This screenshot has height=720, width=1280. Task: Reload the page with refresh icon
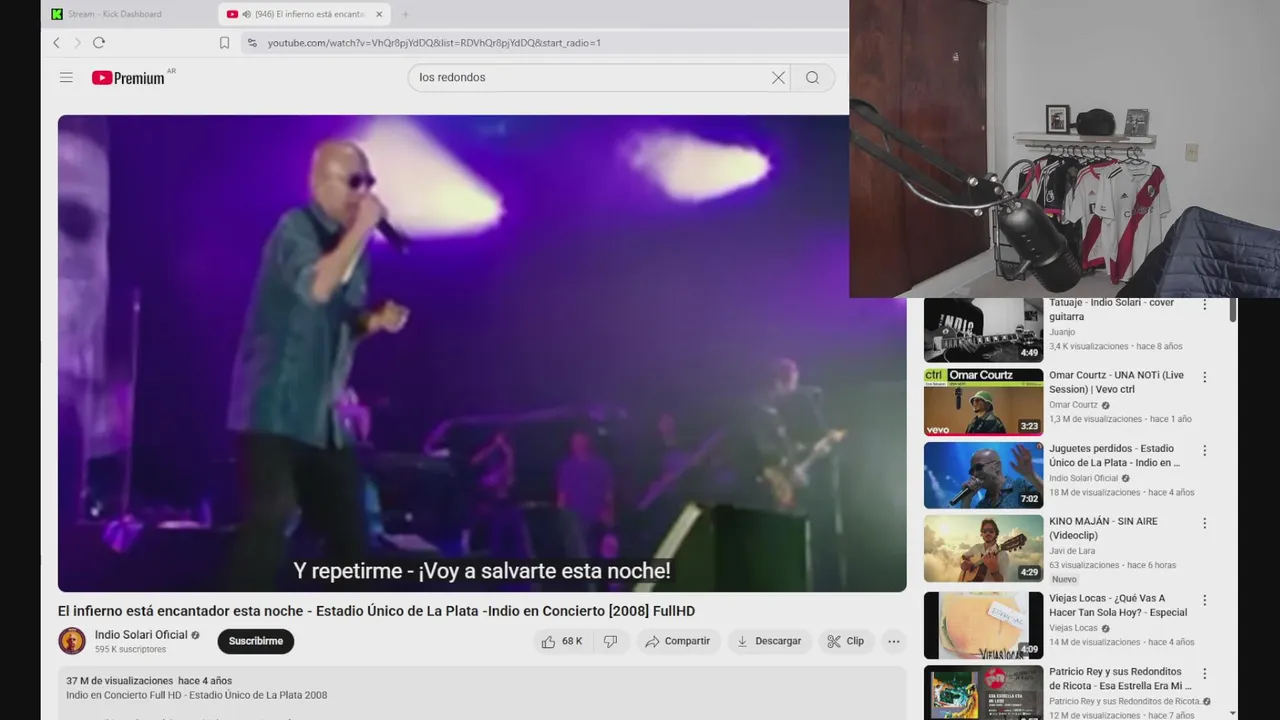(x=99, y=43)
